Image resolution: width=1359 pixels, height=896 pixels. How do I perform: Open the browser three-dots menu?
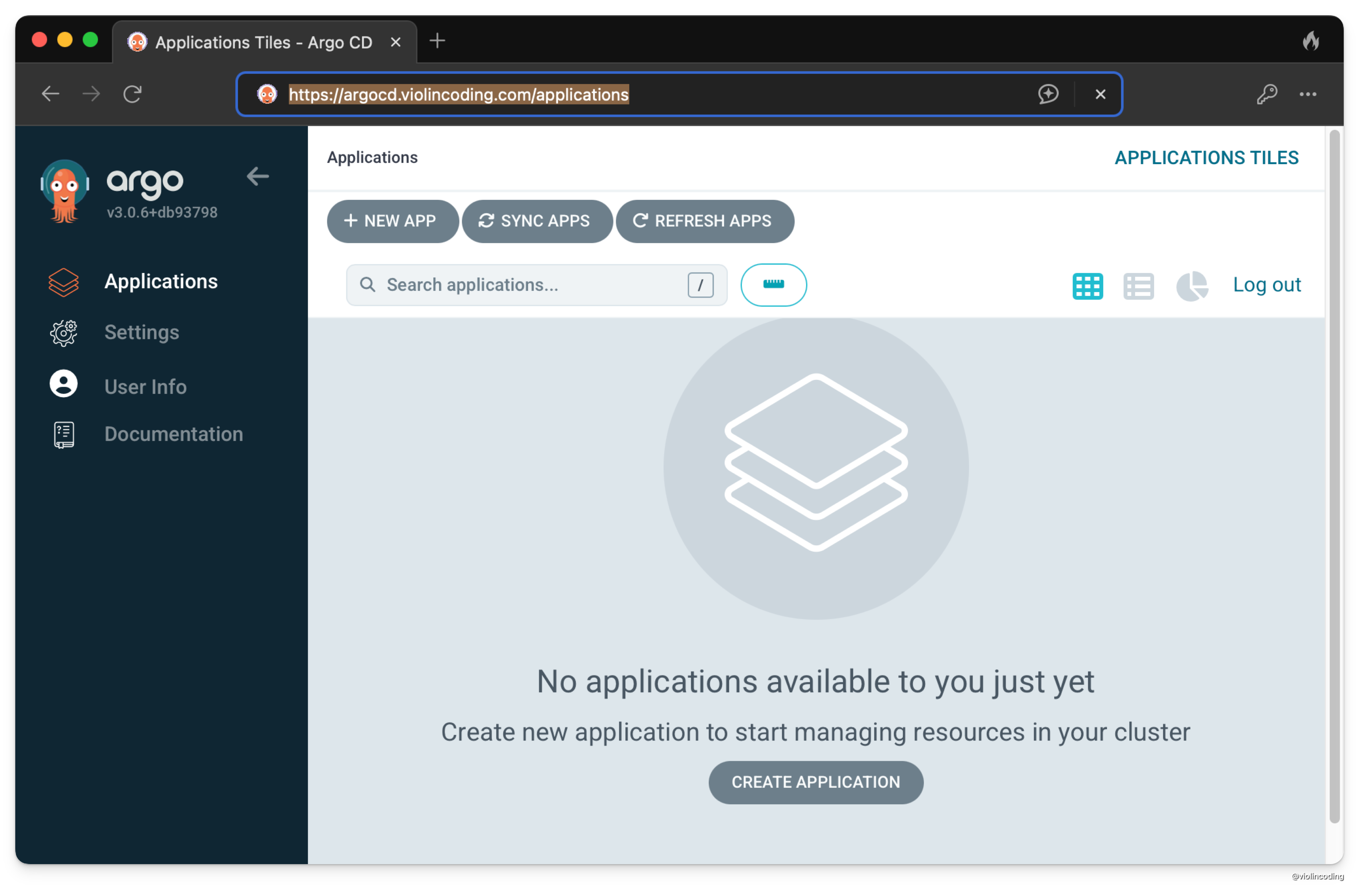point(1308,94)
